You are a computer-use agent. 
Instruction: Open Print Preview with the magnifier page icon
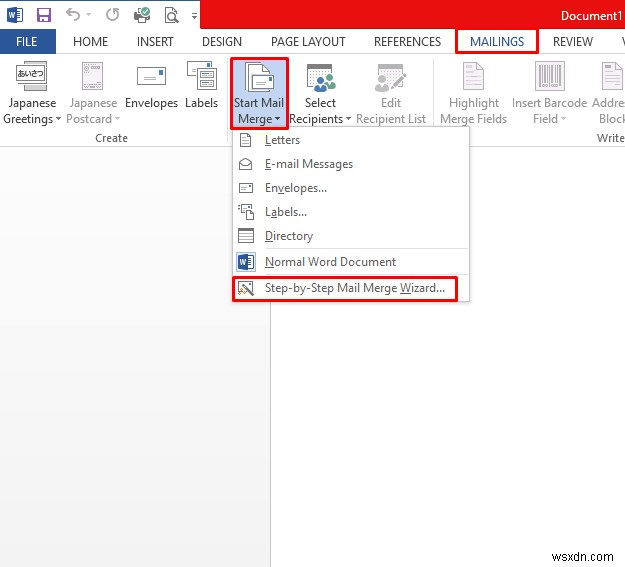coord(171,15)
